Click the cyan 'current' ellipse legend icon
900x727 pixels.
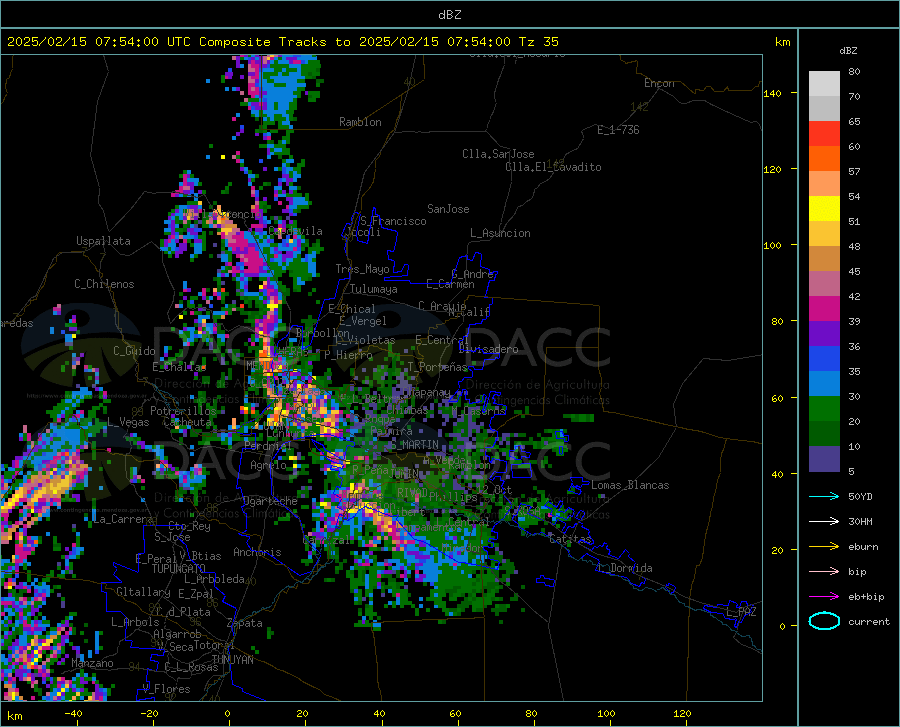tap(824, 621)
